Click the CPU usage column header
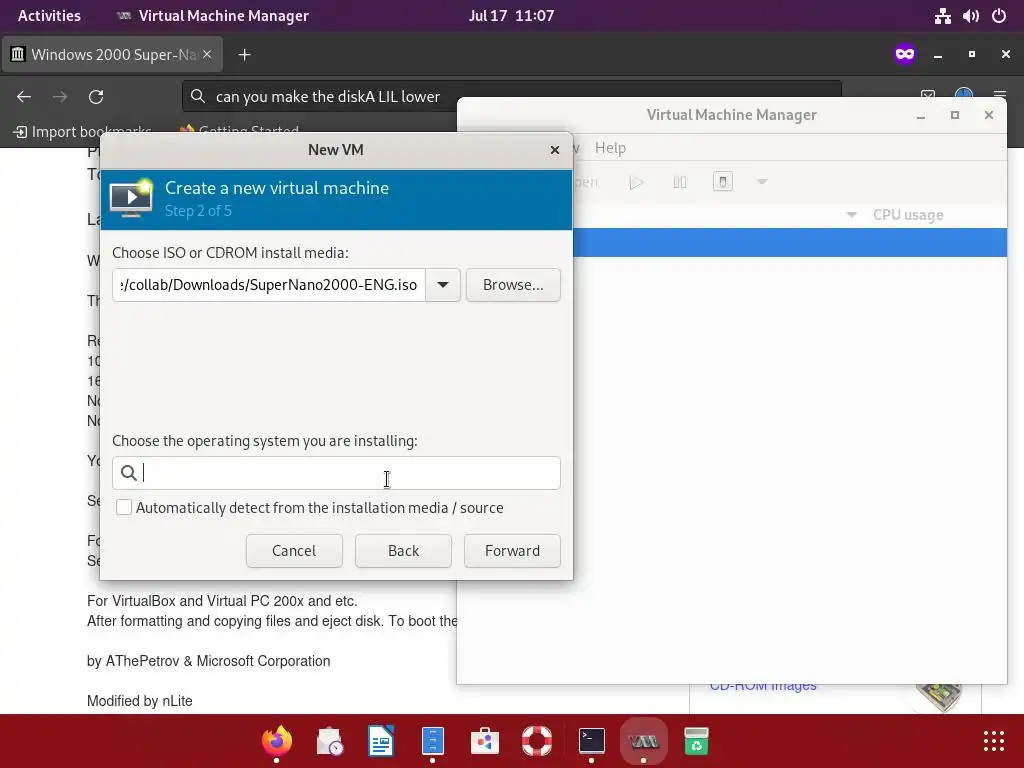 tap(908, 215)
